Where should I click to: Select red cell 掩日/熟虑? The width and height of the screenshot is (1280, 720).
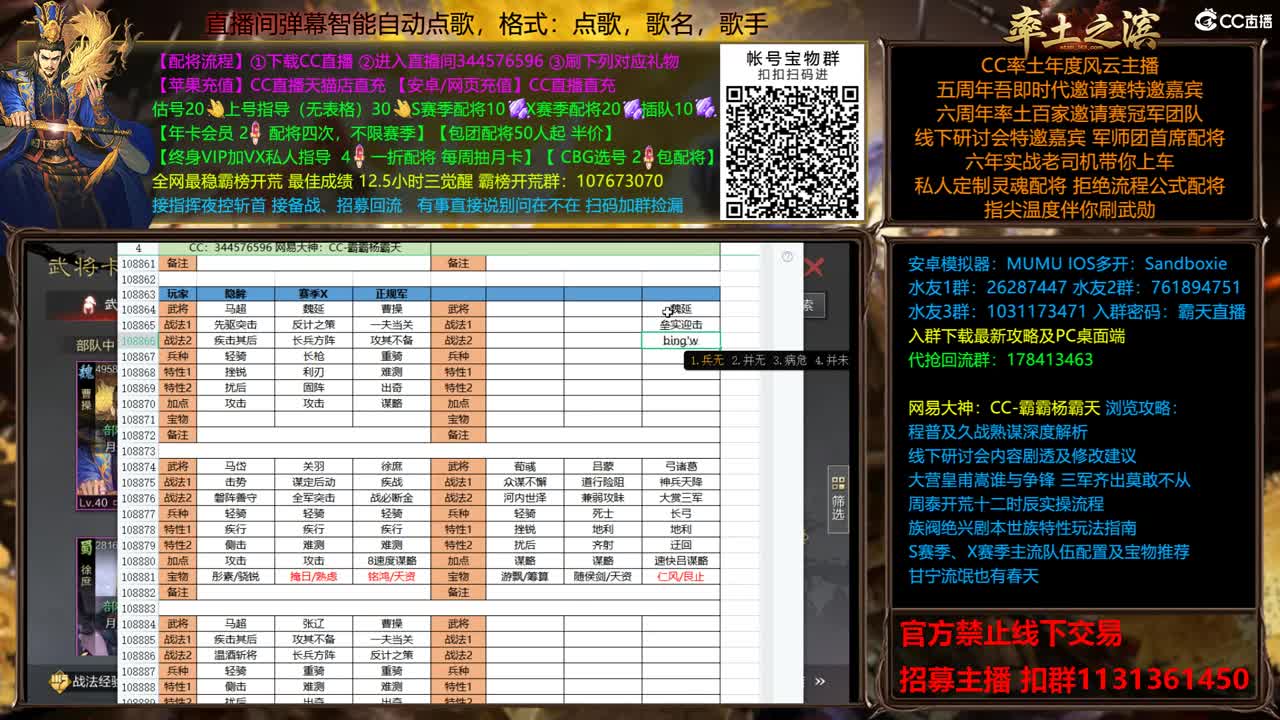click(313, 577)
